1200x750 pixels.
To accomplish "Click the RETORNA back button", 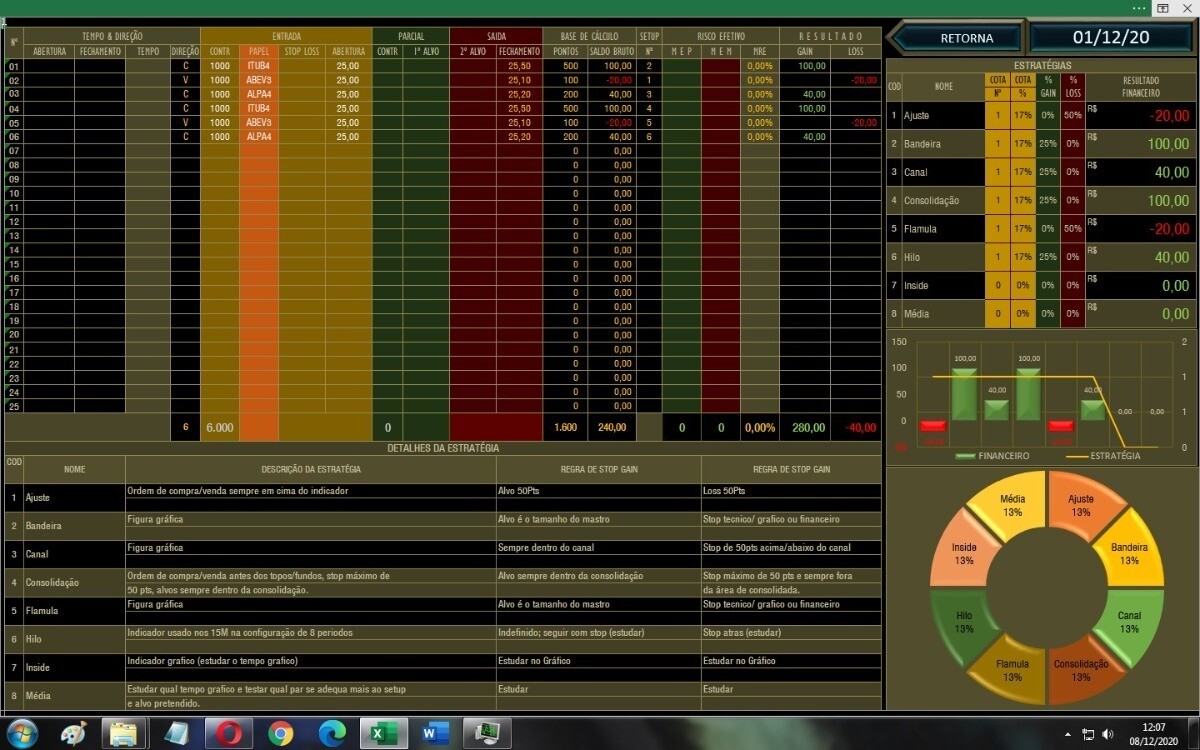I will coord(956,38).
